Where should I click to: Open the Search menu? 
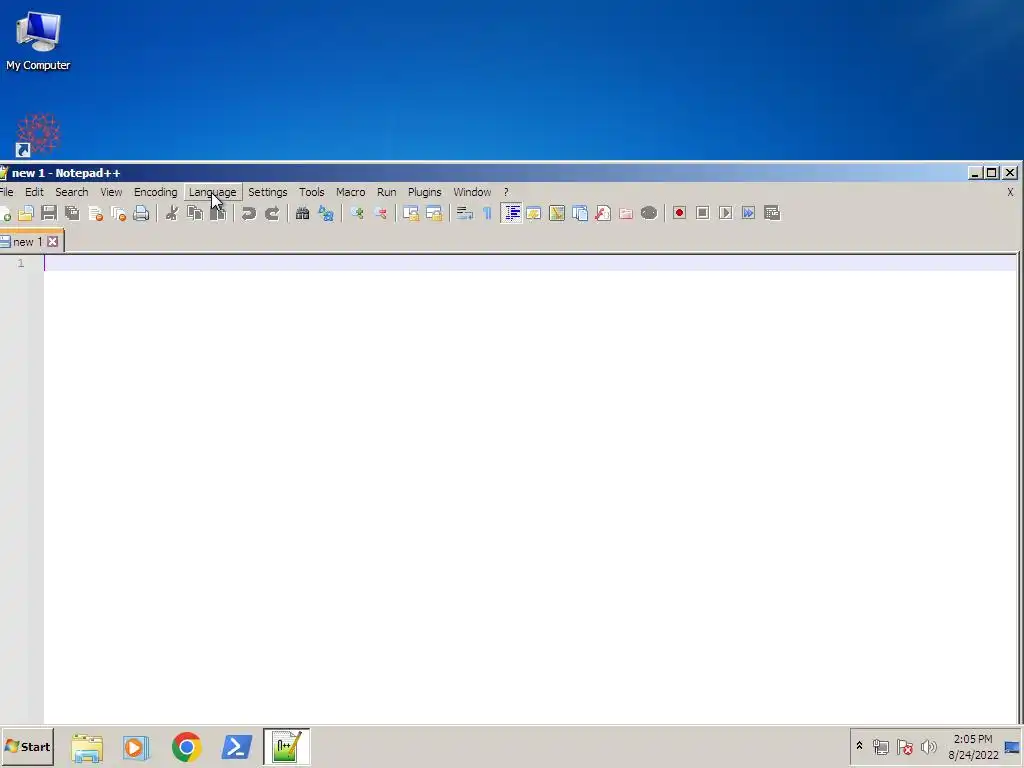click(72, 192)
